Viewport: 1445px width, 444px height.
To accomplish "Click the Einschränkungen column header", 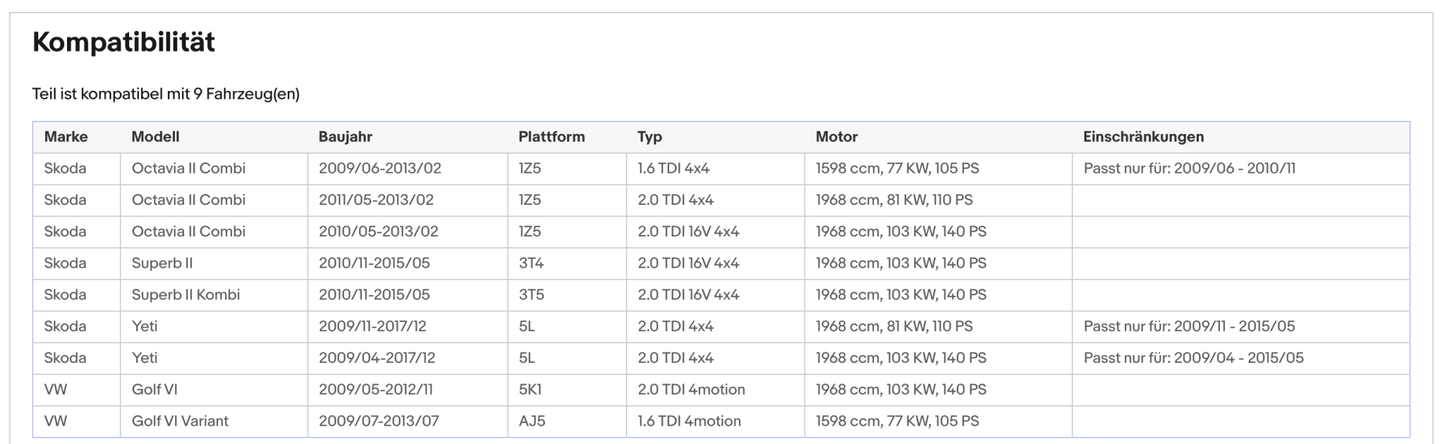I will 1143,137.
